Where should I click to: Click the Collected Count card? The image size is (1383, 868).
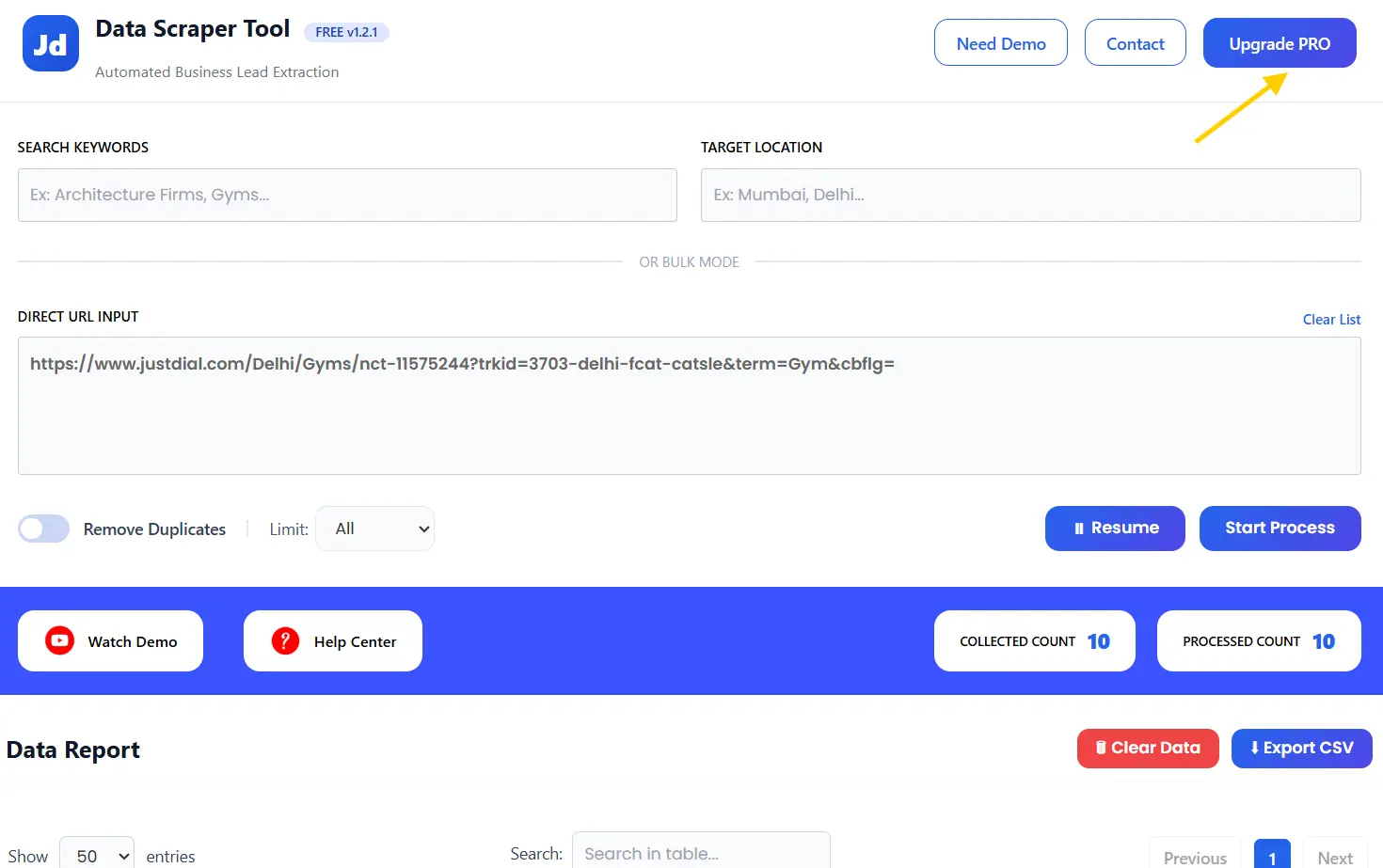[1035, 641]
